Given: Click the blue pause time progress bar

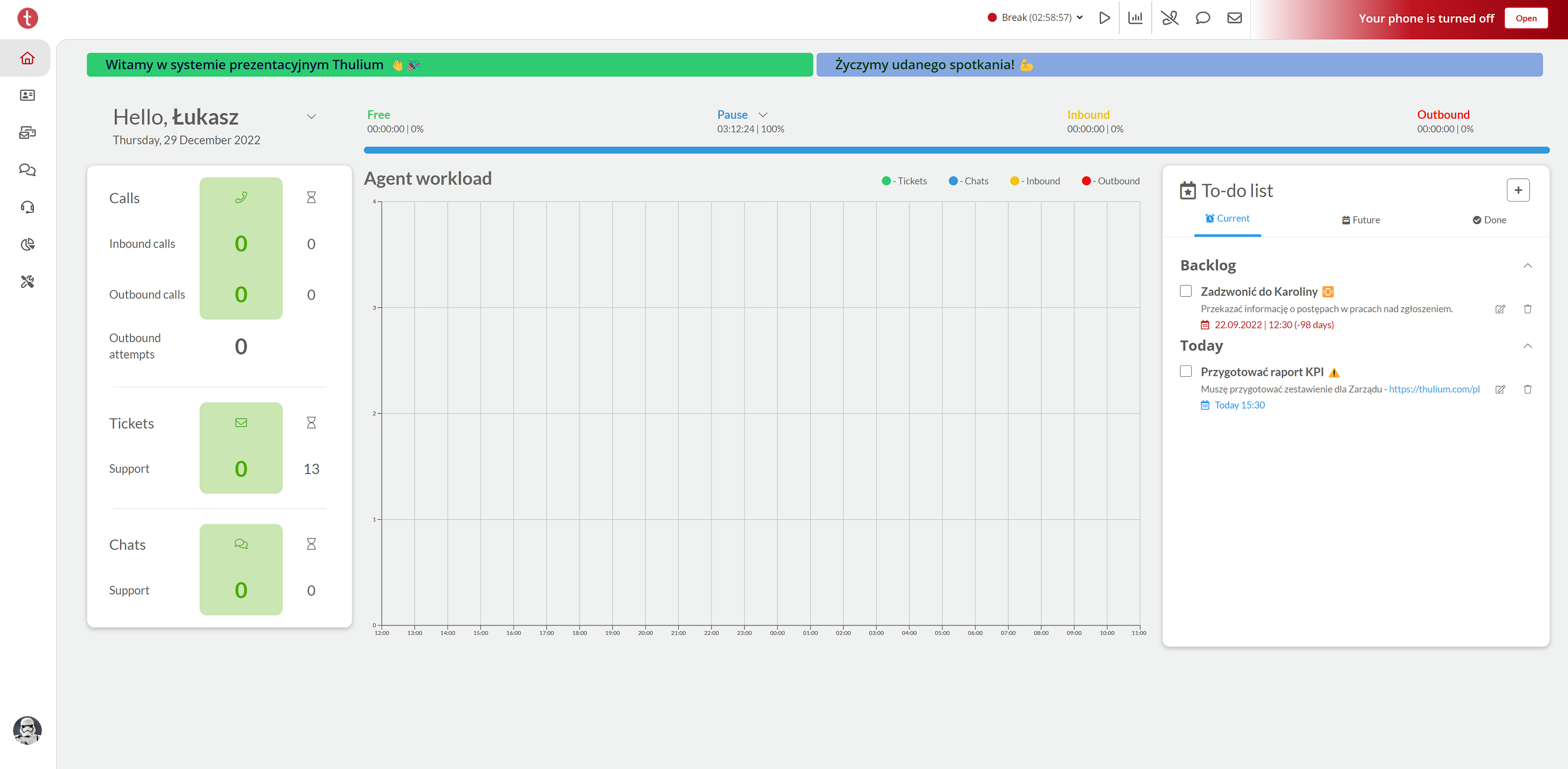Looking at the screenshot, I should point(956,150).
